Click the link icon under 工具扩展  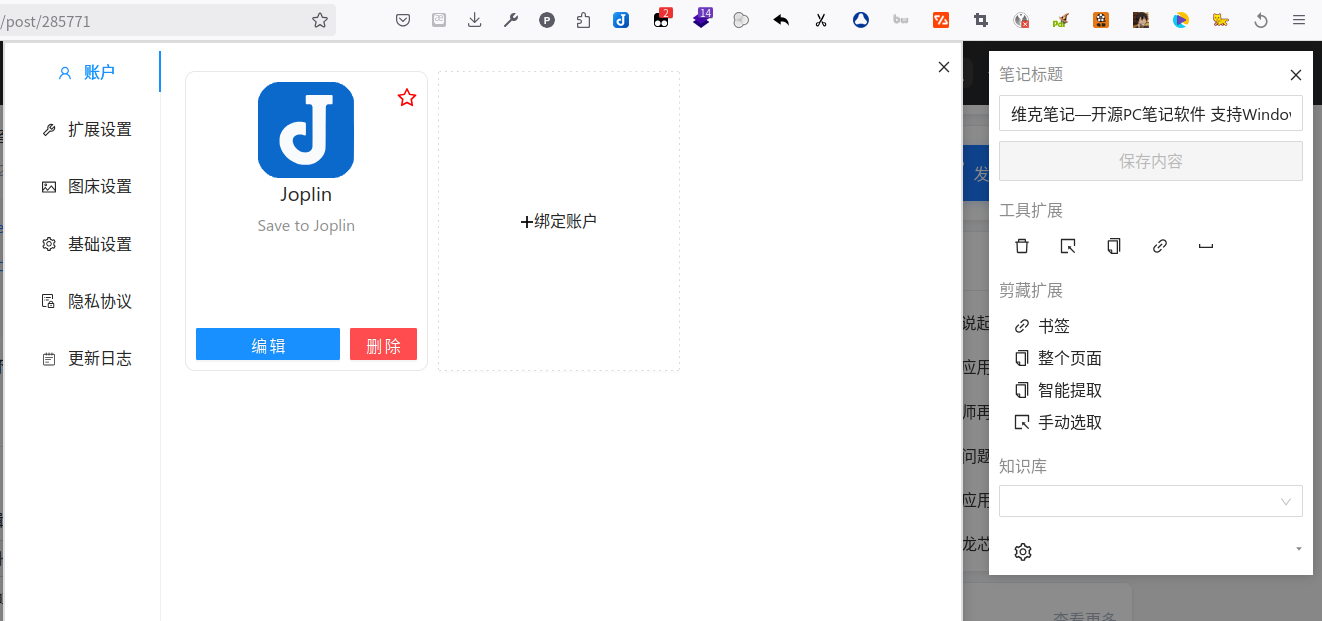1160,246
